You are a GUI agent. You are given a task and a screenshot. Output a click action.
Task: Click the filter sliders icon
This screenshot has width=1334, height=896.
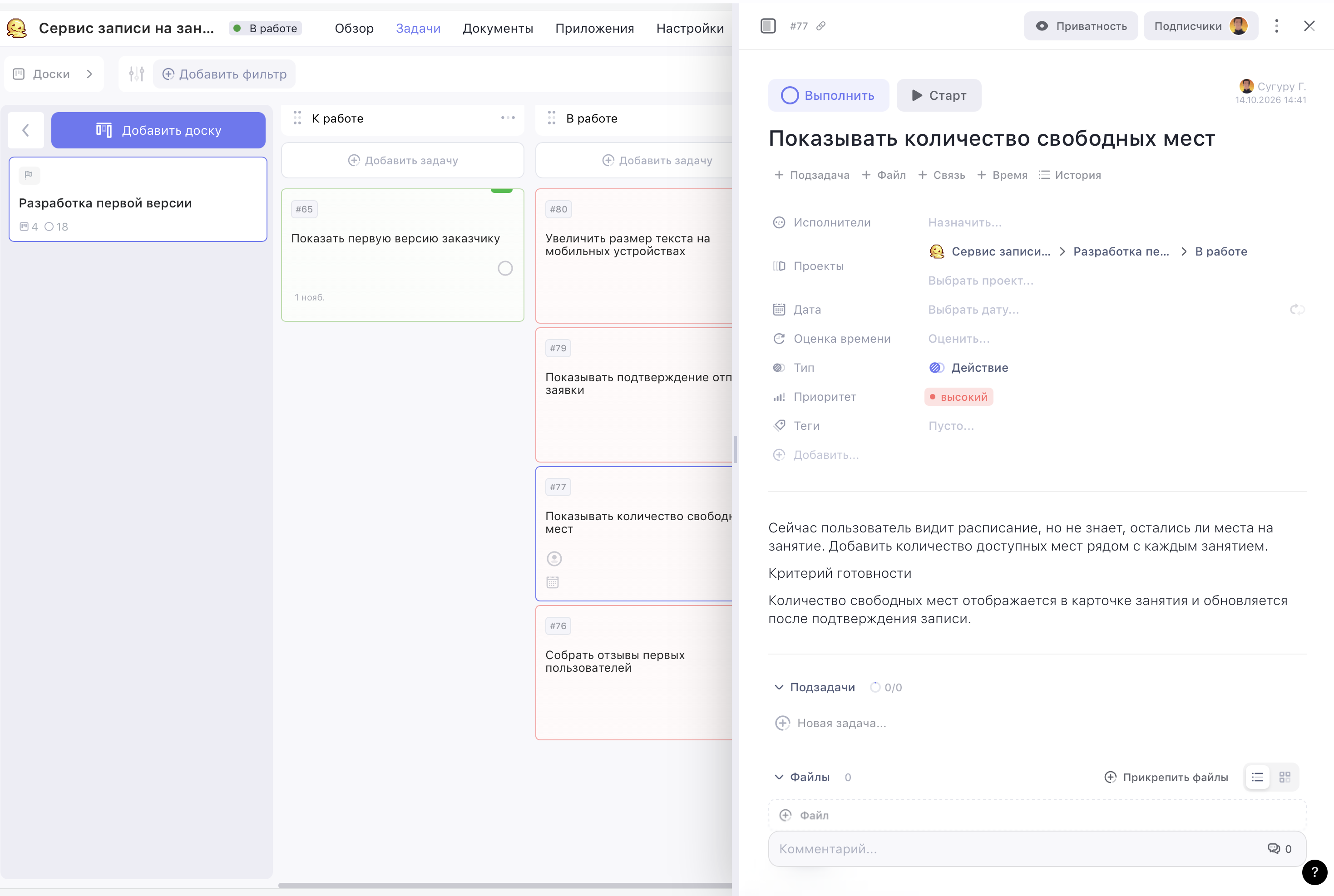(137, 74)
